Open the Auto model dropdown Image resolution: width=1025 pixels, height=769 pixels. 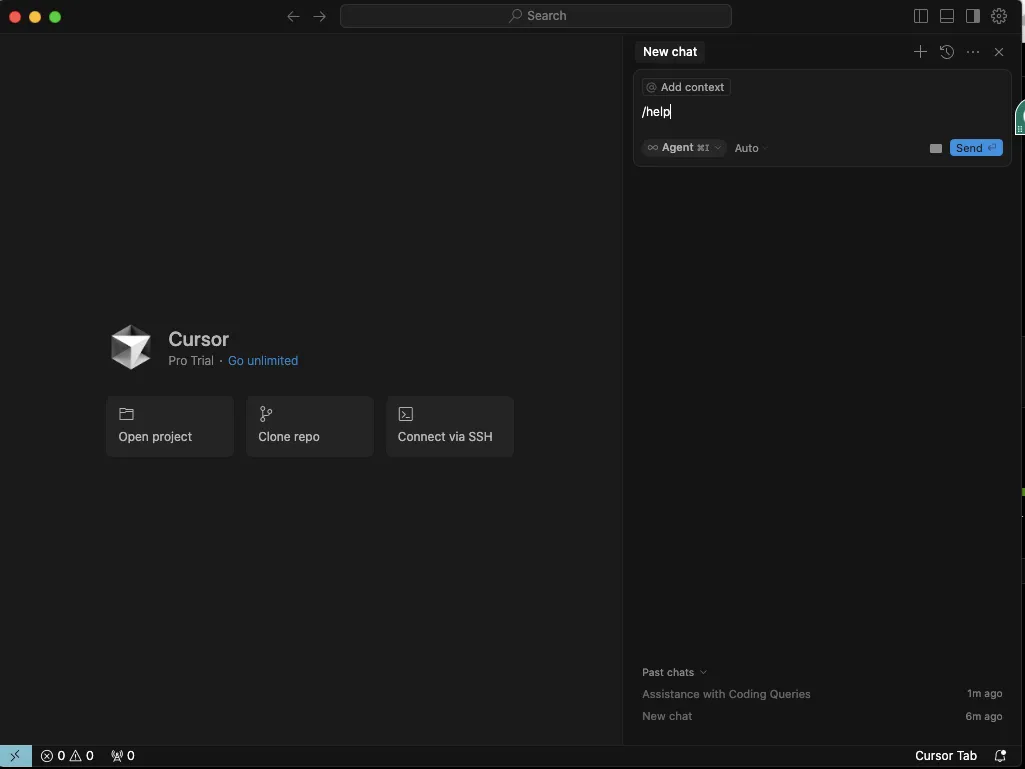tap(750, 148)
